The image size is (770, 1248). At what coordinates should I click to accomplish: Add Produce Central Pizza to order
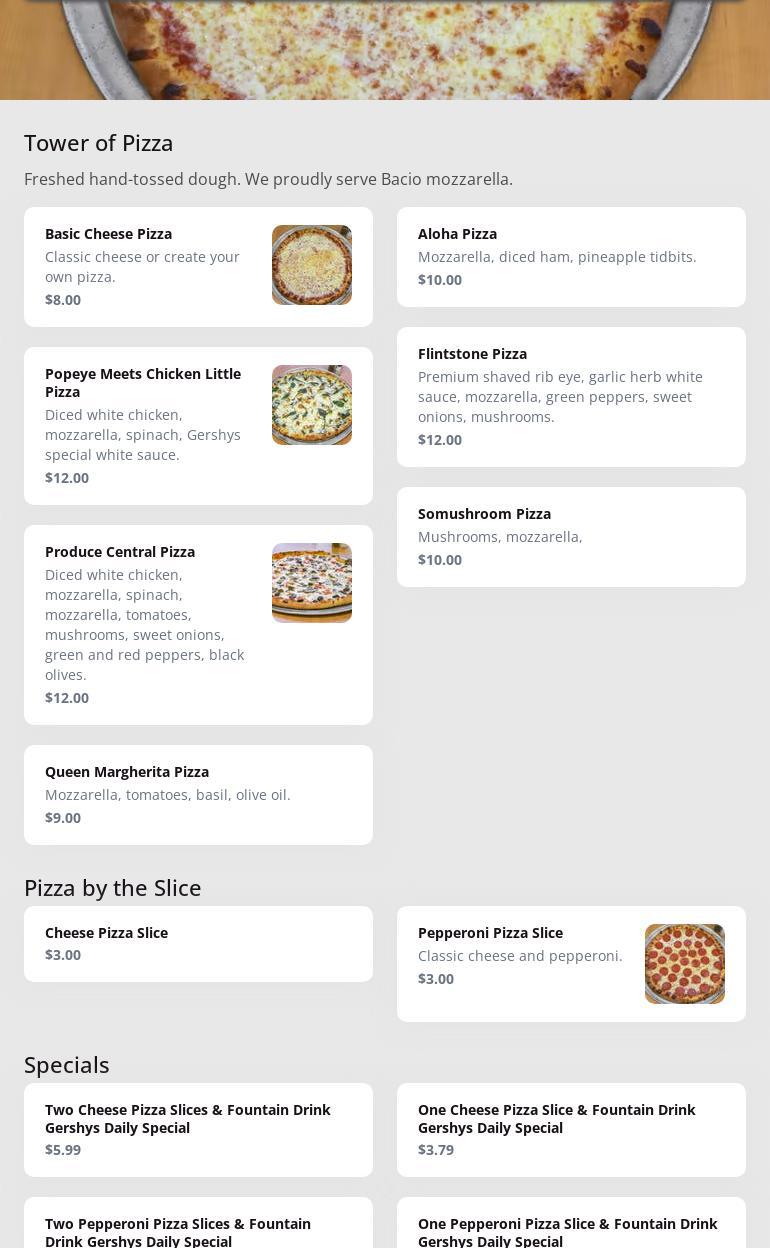(198, 625)
